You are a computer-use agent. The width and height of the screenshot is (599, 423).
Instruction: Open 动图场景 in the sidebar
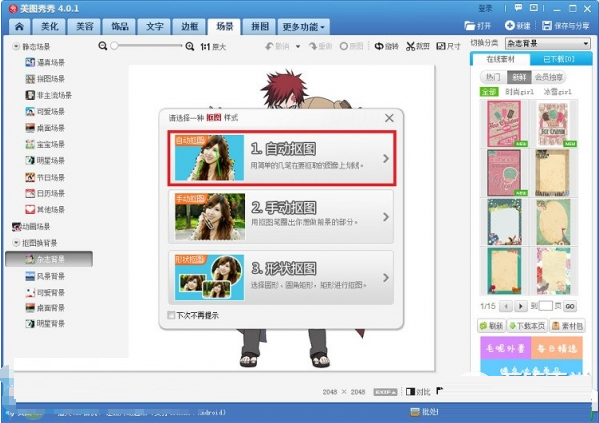(31, 227)
